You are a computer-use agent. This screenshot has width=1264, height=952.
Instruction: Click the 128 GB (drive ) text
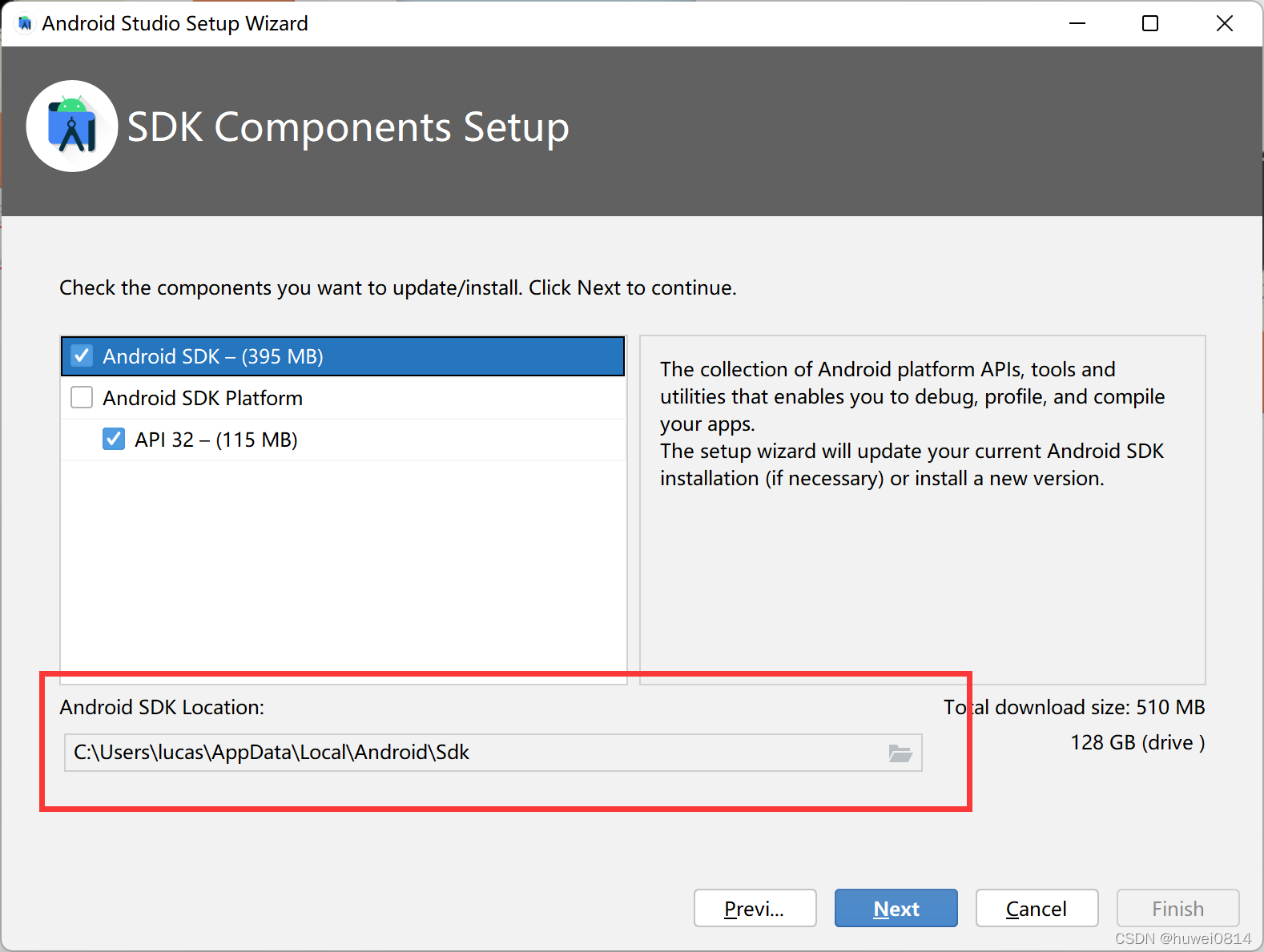tap(1137, 742)
